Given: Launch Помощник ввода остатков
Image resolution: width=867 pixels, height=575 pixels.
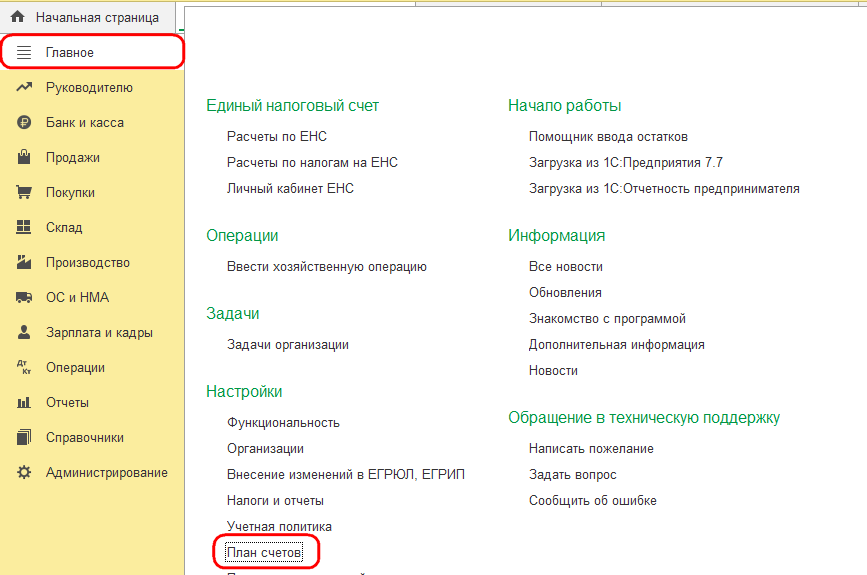Looking at the screenshot, I should pos(608,137).
